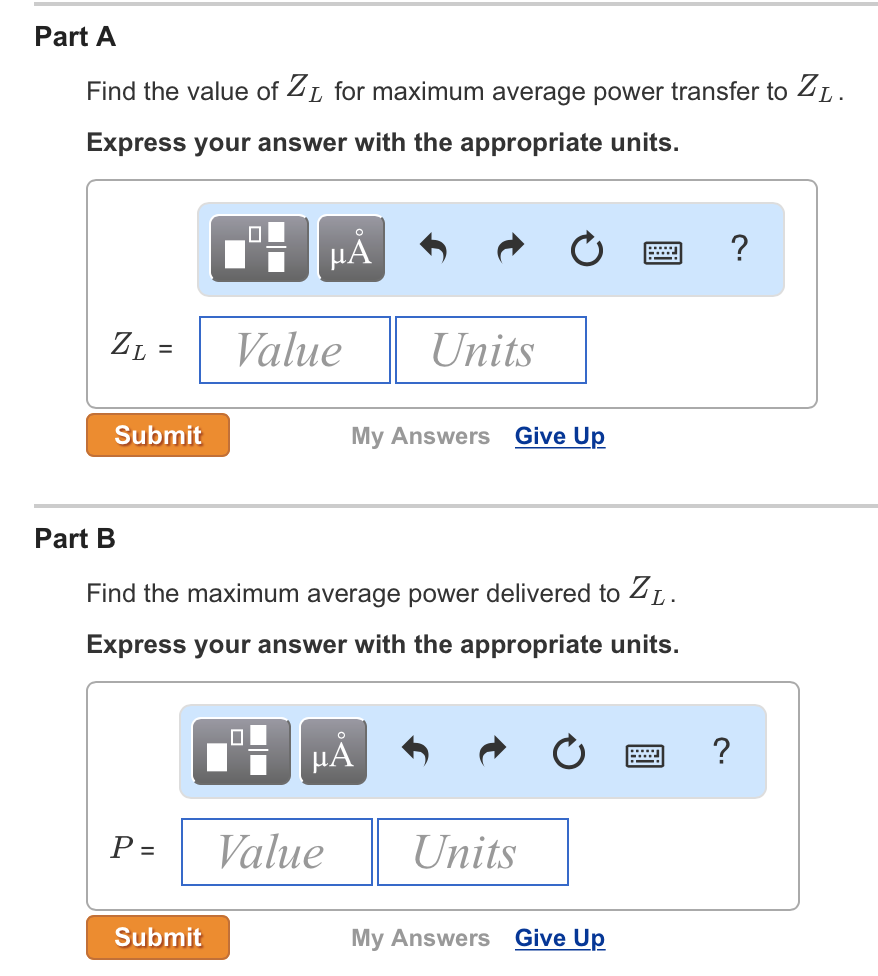Give Up on Part A
Screen dimensions: 878x976
559,436
